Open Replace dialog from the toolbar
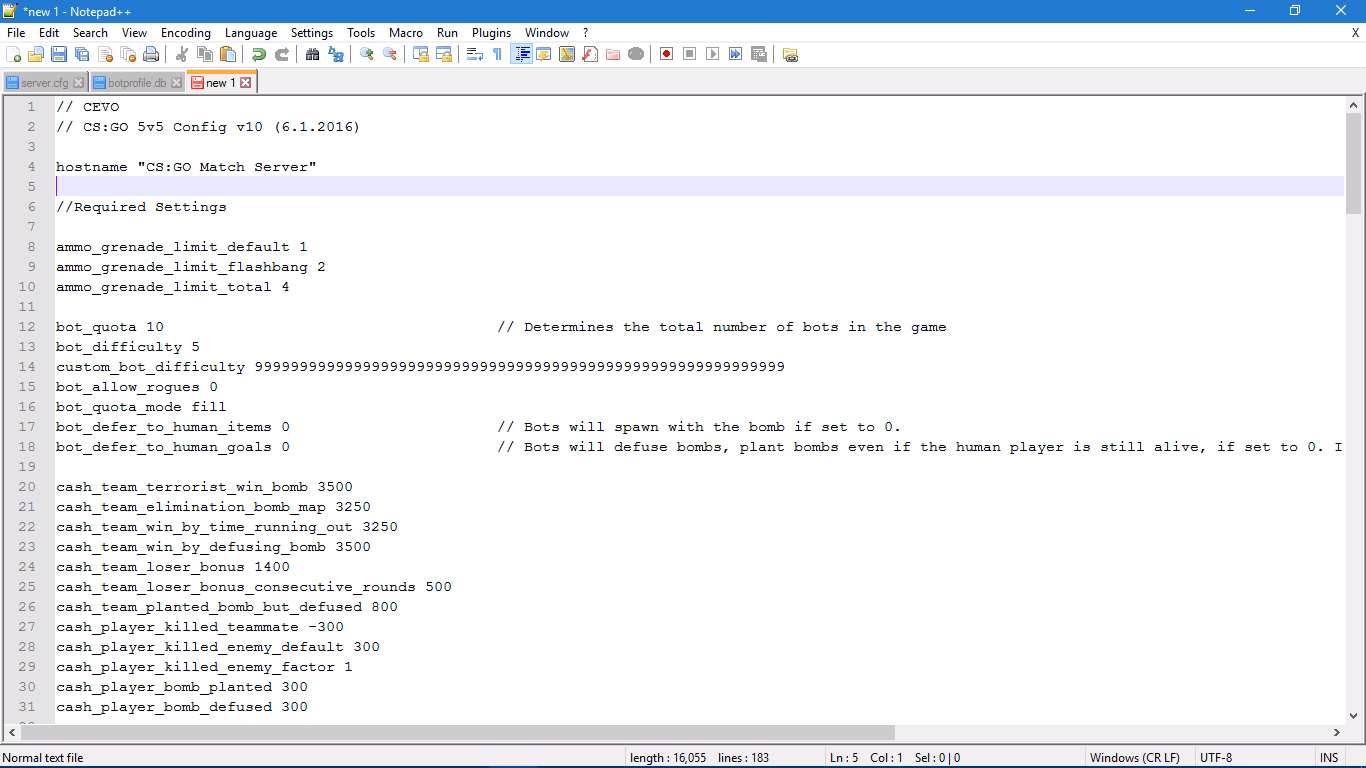 (336, 54)
